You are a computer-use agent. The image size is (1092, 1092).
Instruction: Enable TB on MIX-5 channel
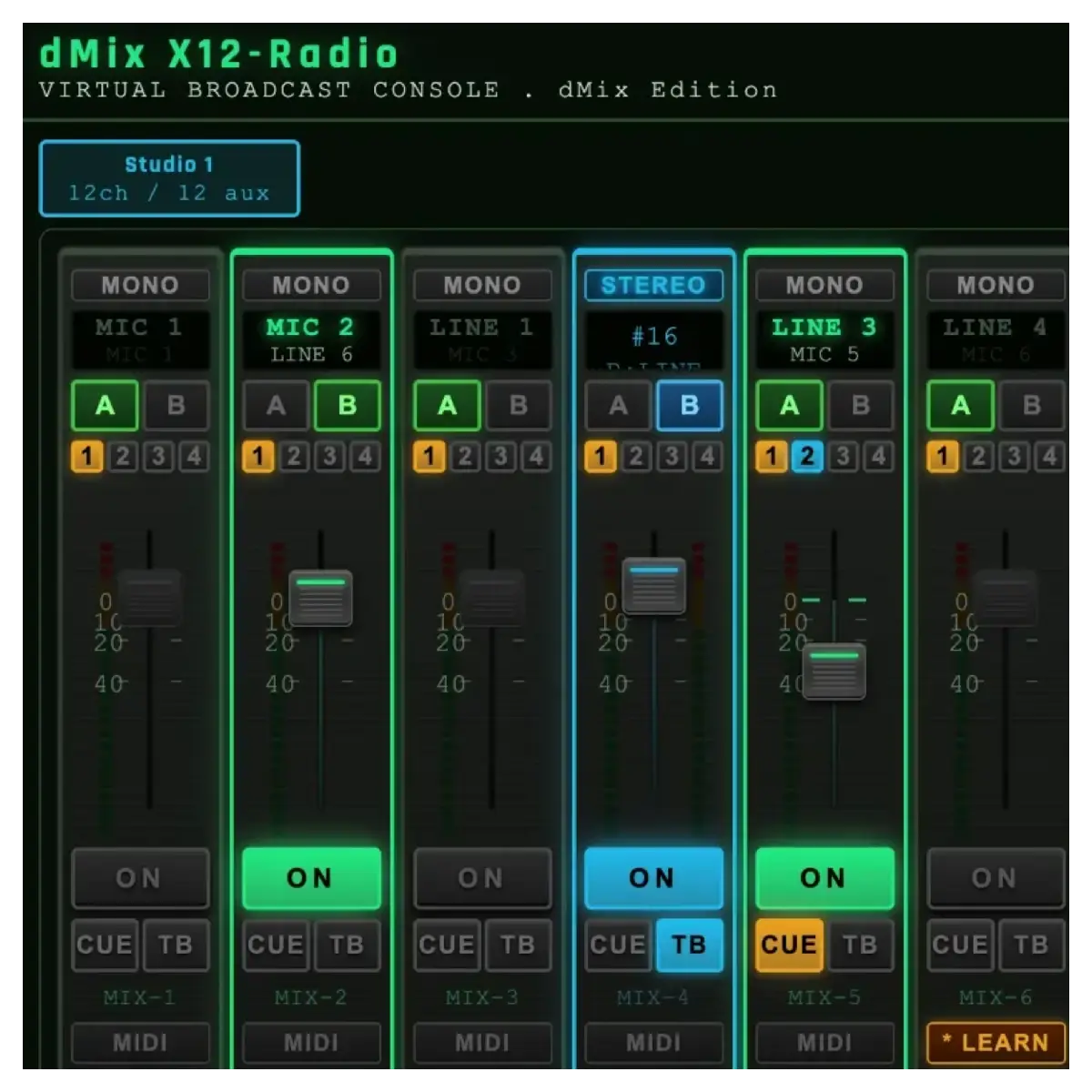[860, 945]
